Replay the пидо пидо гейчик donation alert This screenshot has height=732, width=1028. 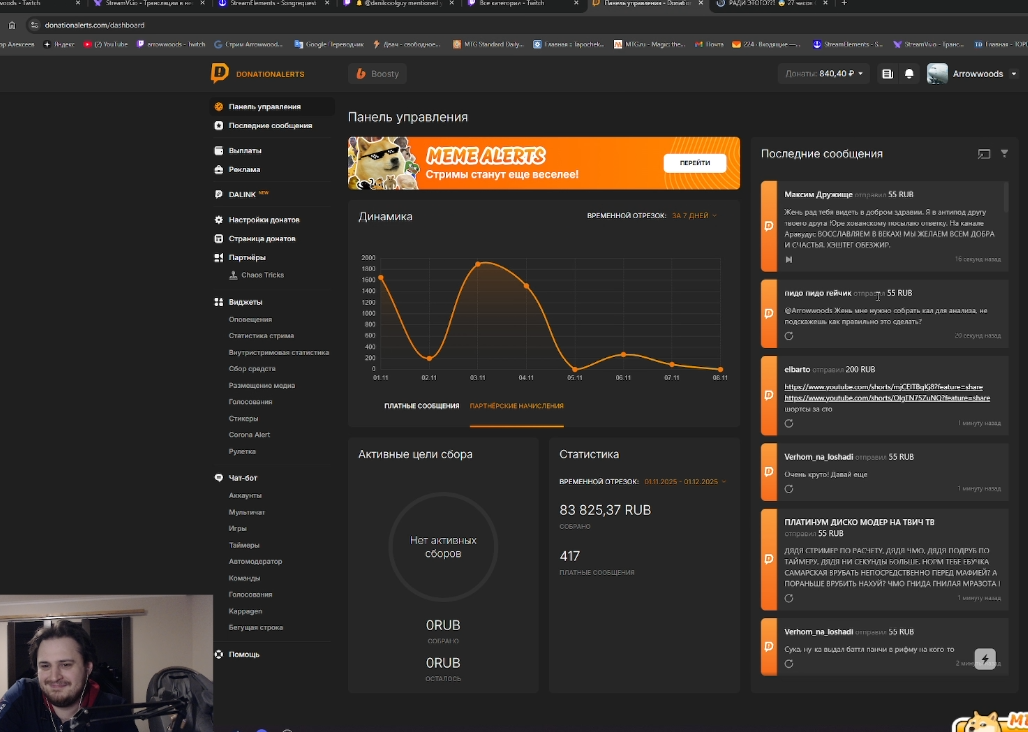coord(789,336)
